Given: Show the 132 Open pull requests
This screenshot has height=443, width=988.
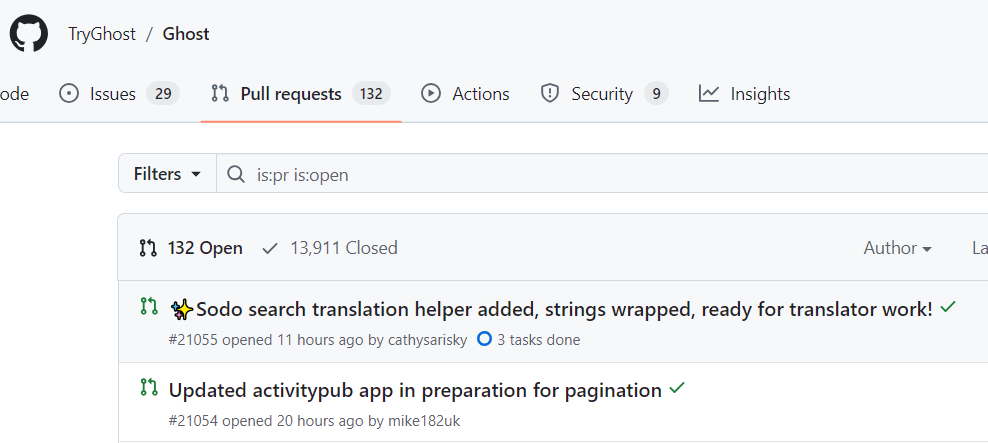Looking at the screenshot, I should 191,248.
